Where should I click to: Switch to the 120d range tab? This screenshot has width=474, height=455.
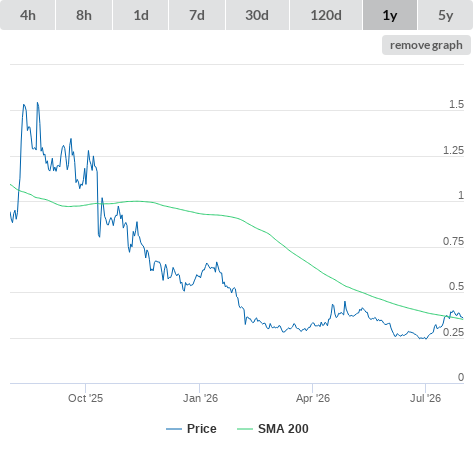[x=326, y=15]
